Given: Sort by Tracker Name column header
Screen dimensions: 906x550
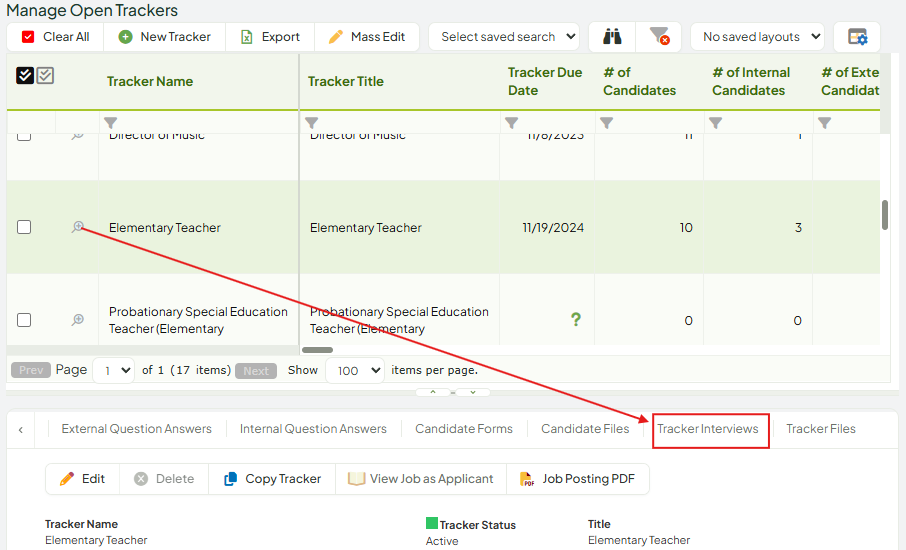Looking at the screenshot, I should [150, 81].
